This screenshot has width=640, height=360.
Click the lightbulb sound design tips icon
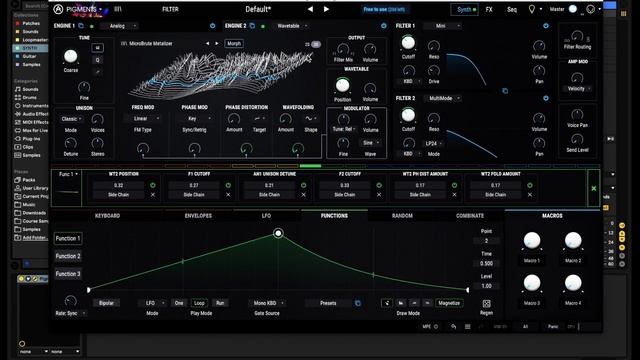[531, 9]
